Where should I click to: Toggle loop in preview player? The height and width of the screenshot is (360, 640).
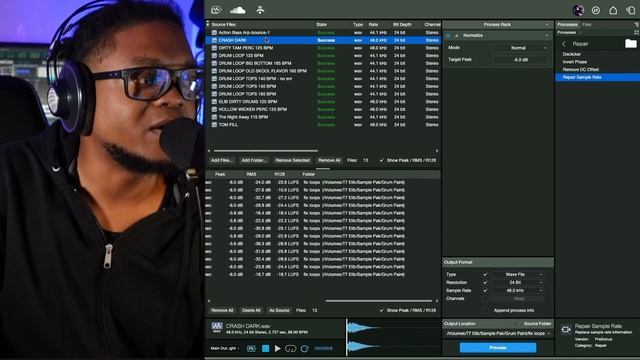pyautogui.click(x=291, y=348)
